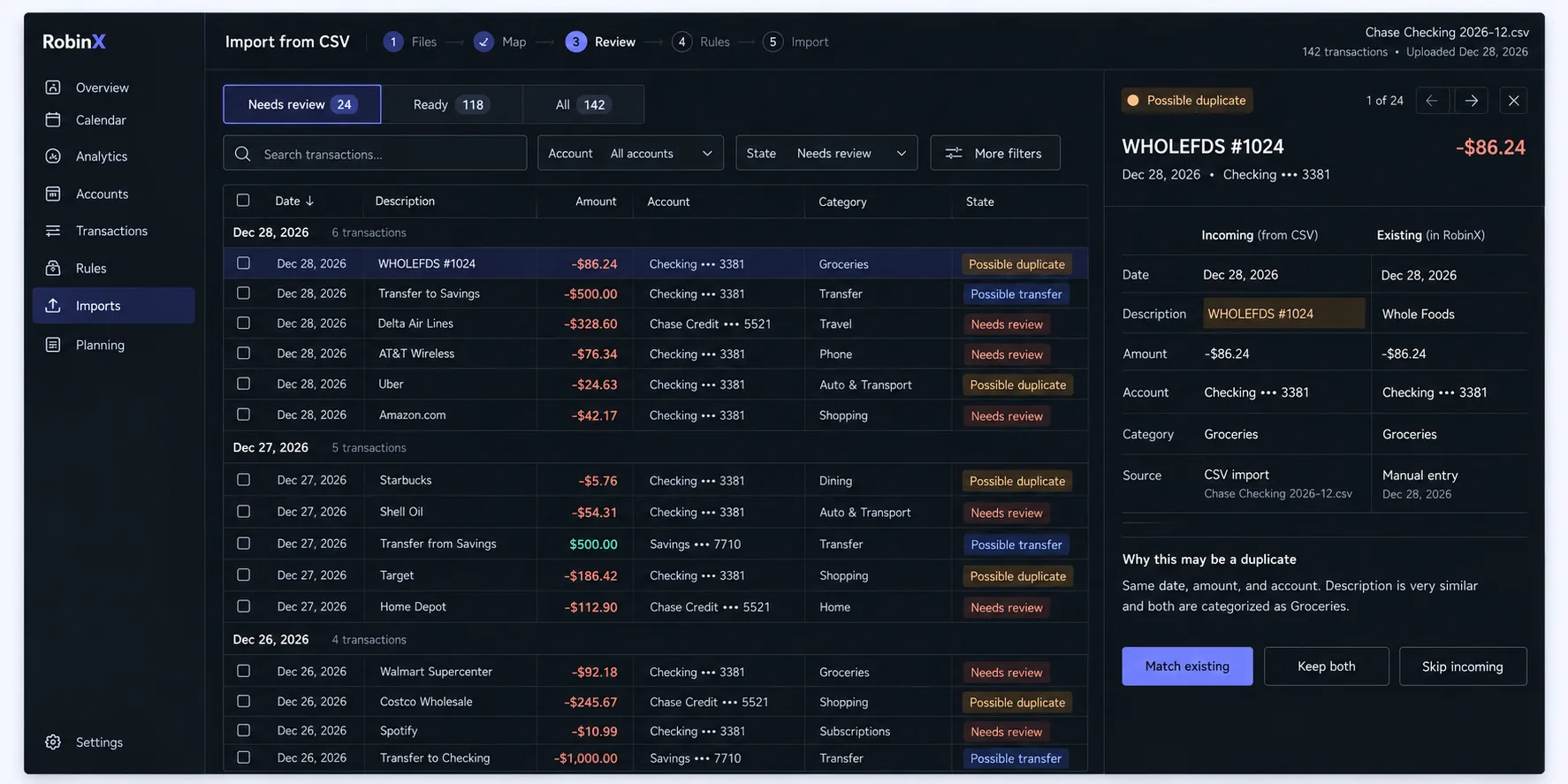Image resolution: width=1568 pixels, height=784 pixels.
Task: Go to Files step 1
Action: click(x=410, y=42)
